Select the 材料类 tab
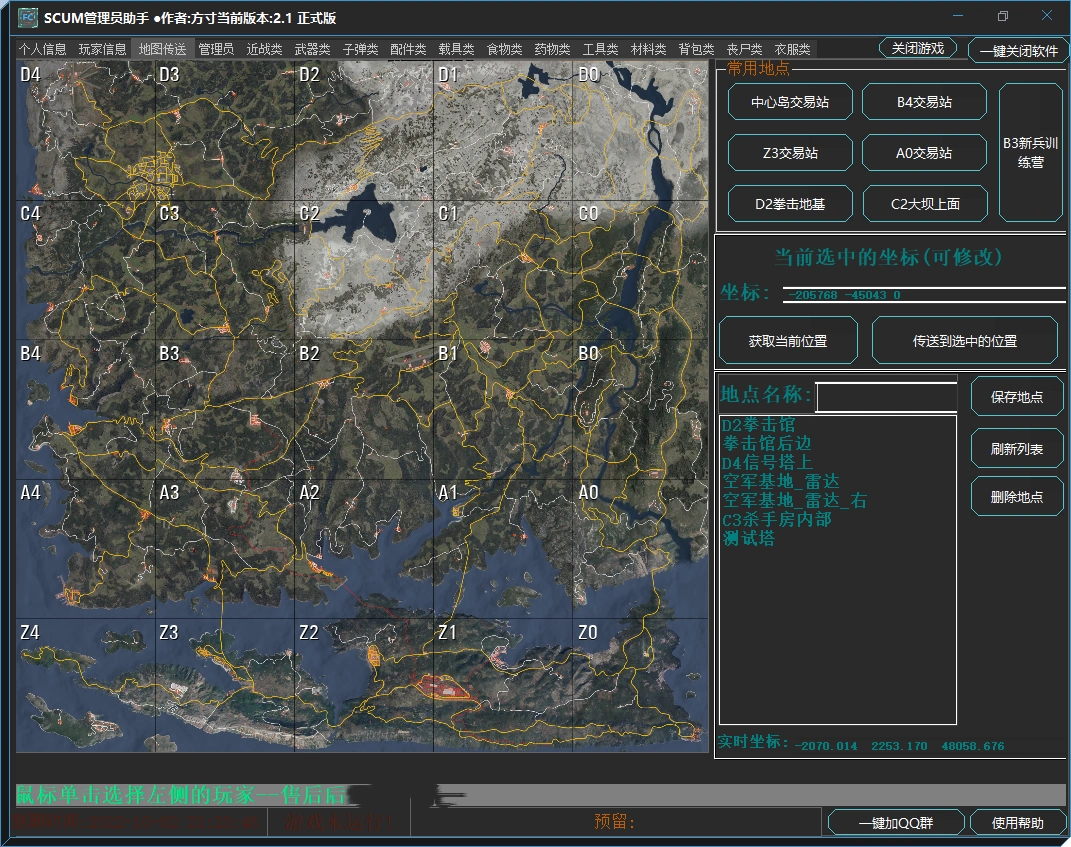Viewport: 1071px width, 847px height. pos(648,49)
